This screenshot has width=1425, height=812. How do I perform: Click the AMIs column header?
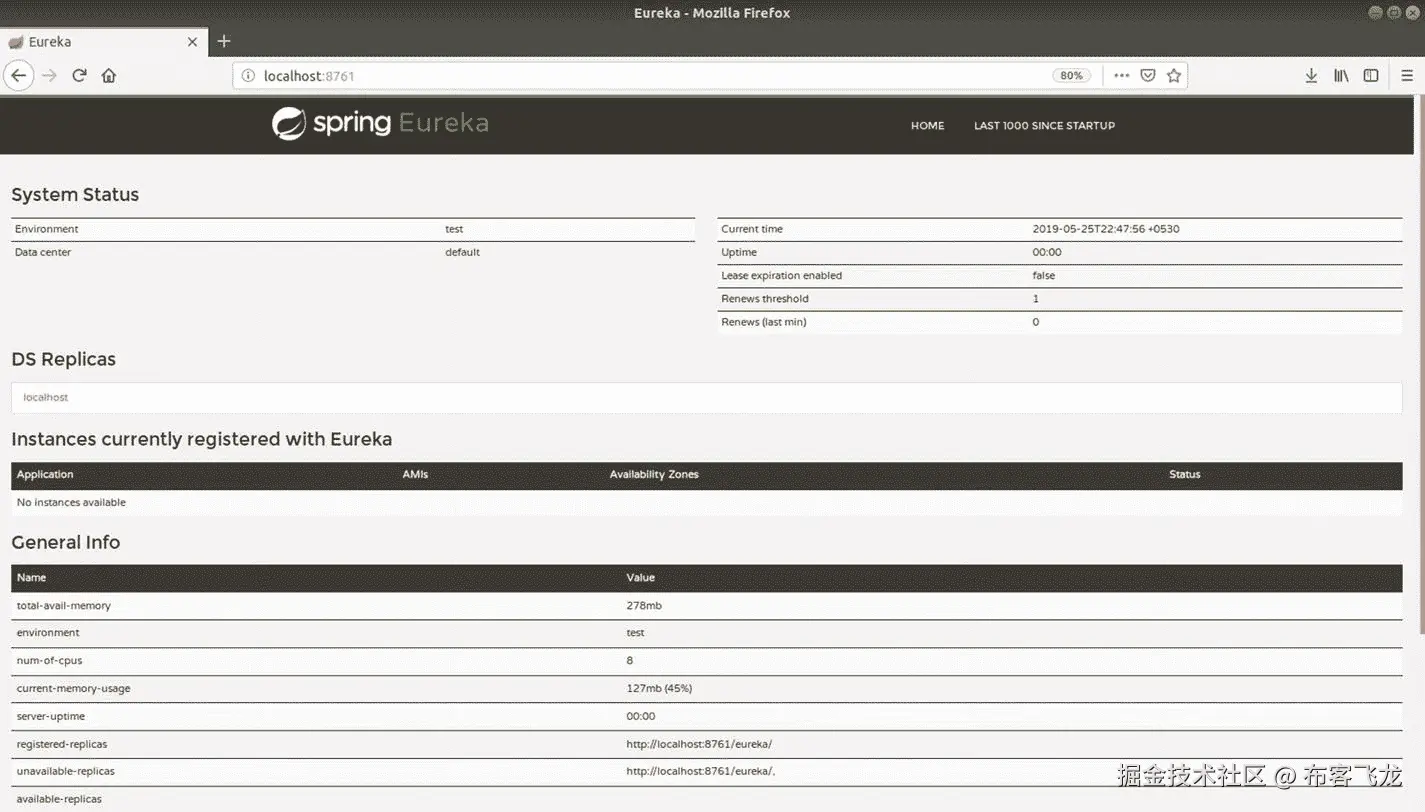(415, 474)
